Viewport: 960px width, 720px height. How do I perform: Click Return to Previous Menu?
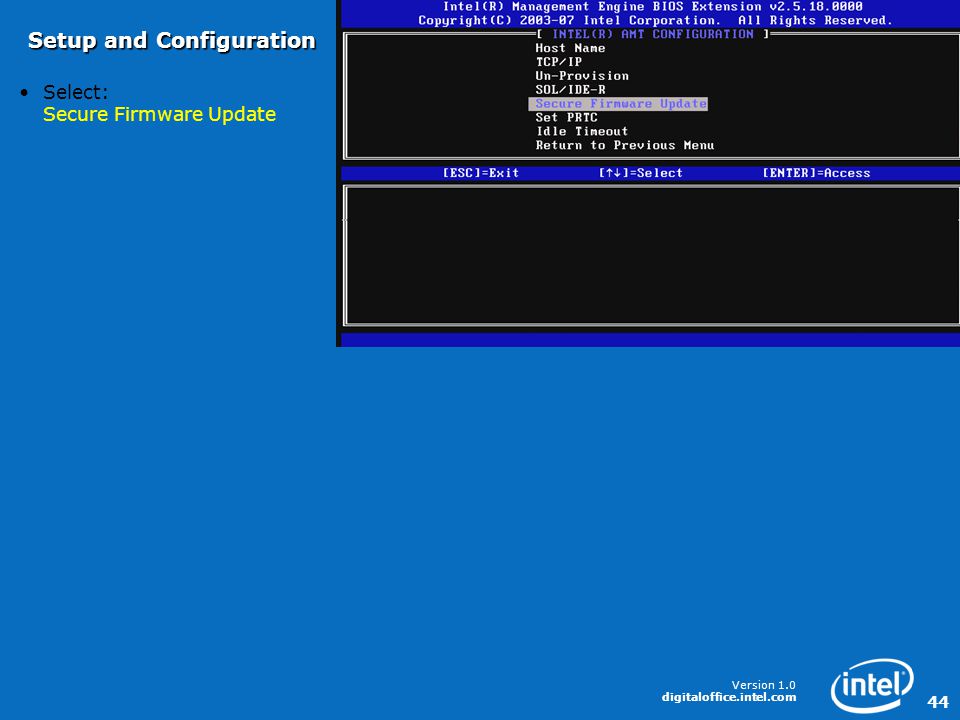[x=624, y=145]
